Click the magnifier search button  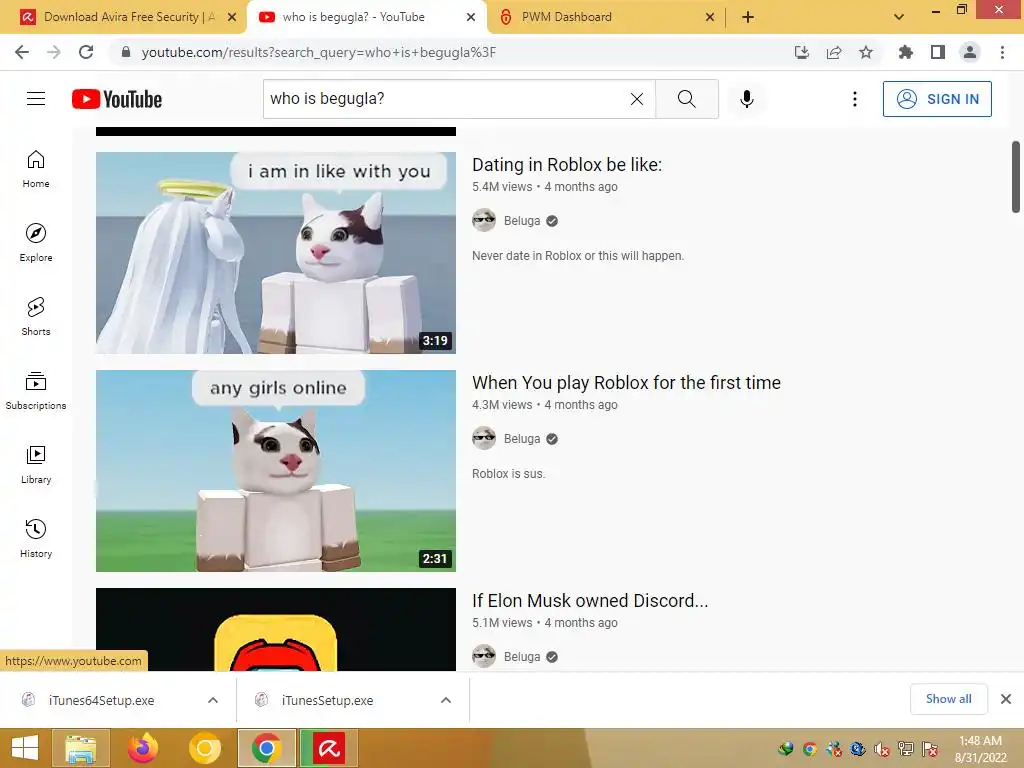click(686, 99)
